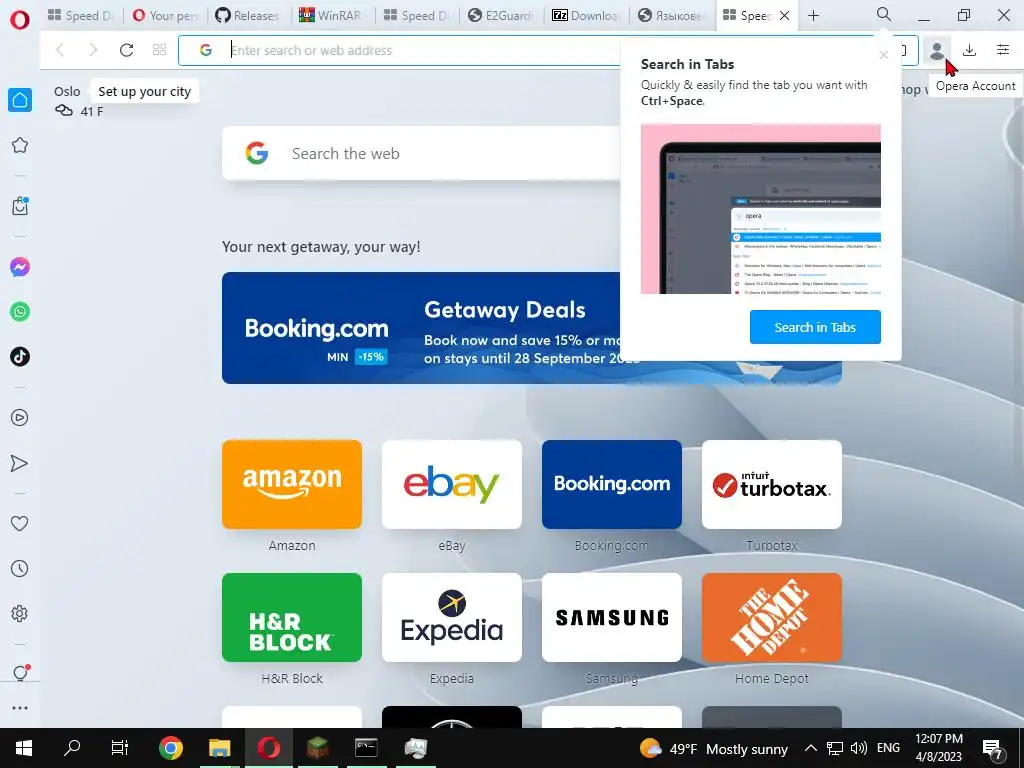Screen dimensions: 1024x768
Task: Open WhatsApp in the sidebar
Action: (20, 312)
